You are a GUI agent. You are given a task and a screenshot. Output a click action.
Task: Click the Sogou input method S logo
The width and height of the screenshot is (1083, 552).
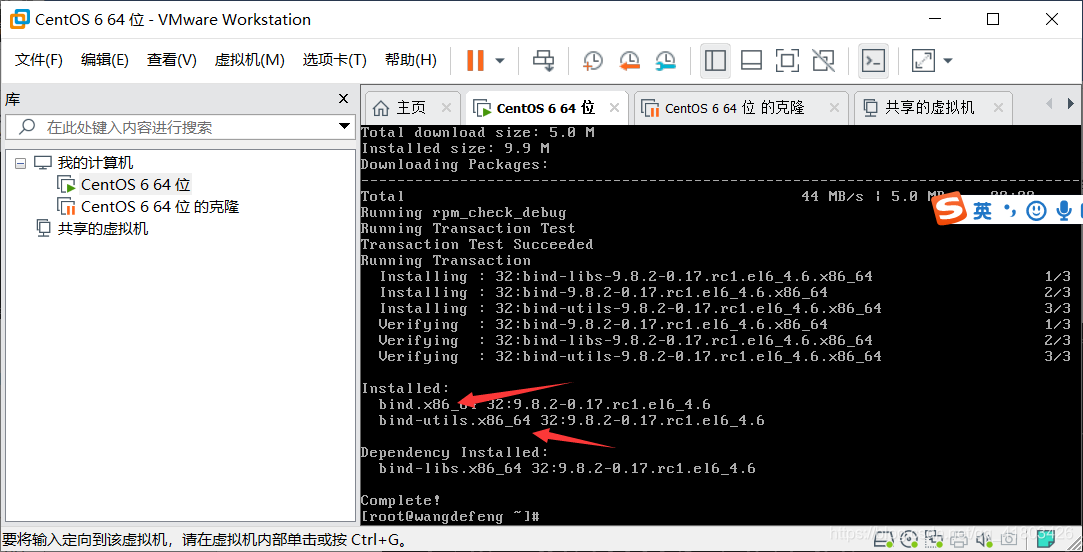click(950, 210)
